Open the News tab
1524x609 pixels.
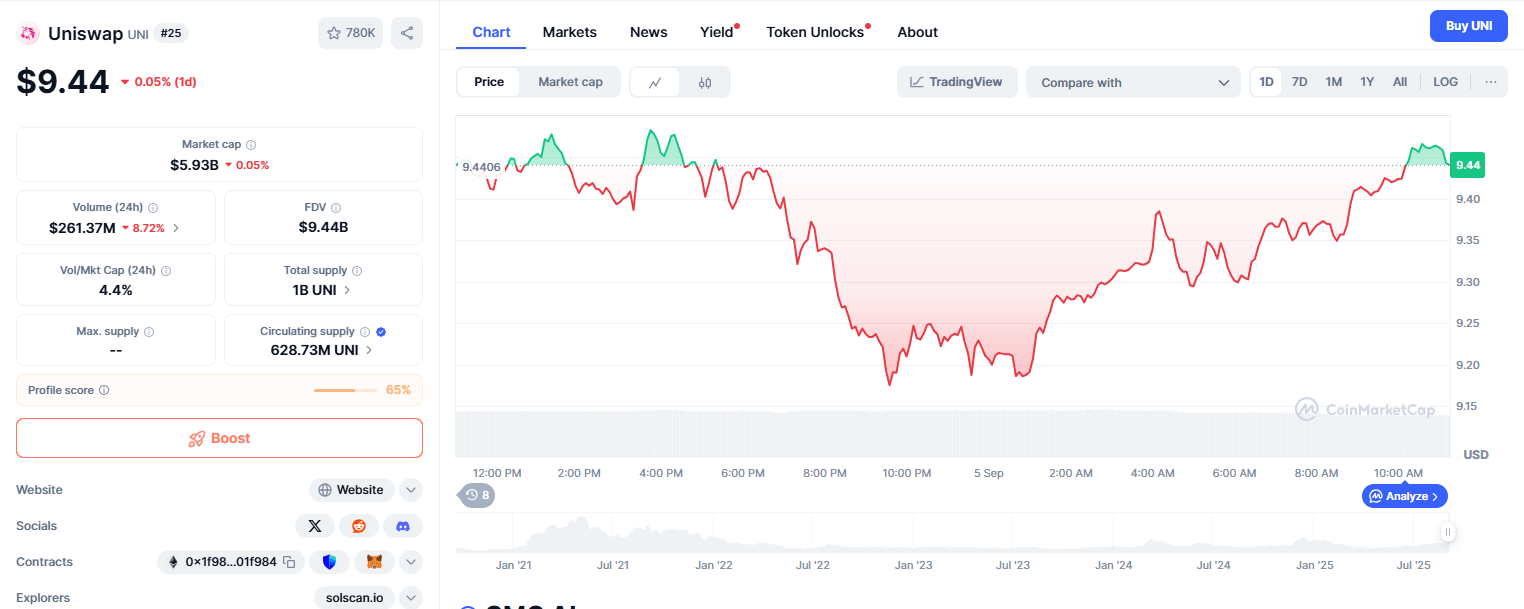[649, 32]
